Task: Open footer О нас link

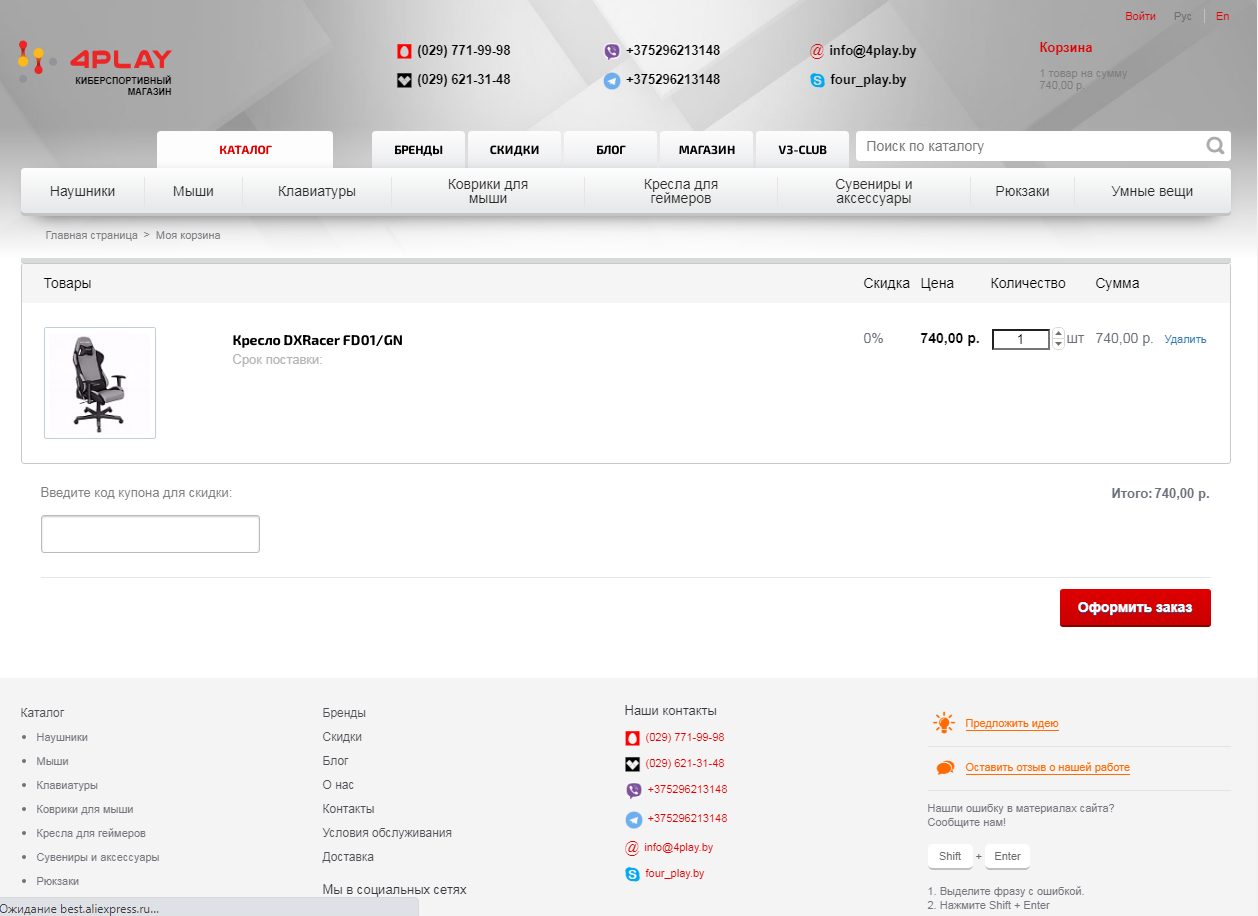Action: click(338, 785)
